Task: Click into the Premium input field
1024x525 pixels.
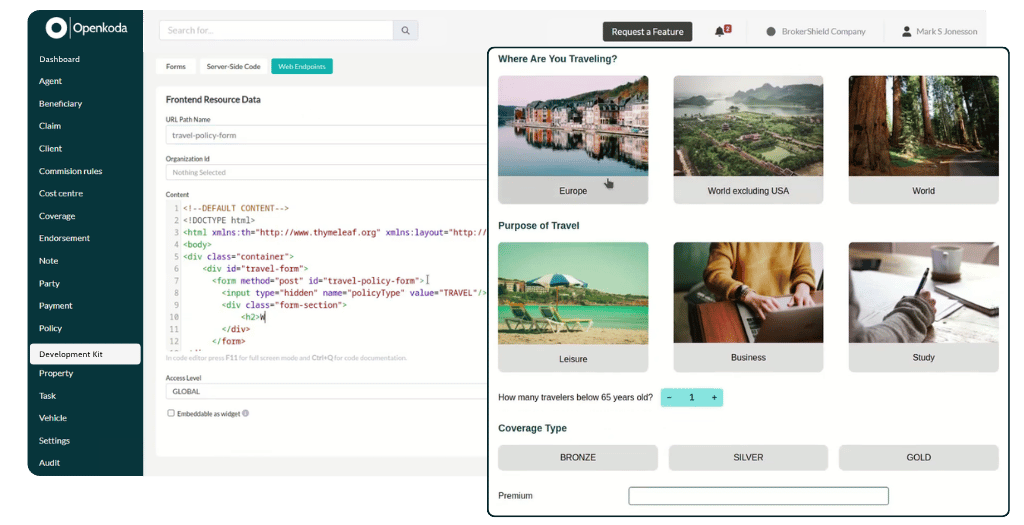Action: click(x=758, y=496)
